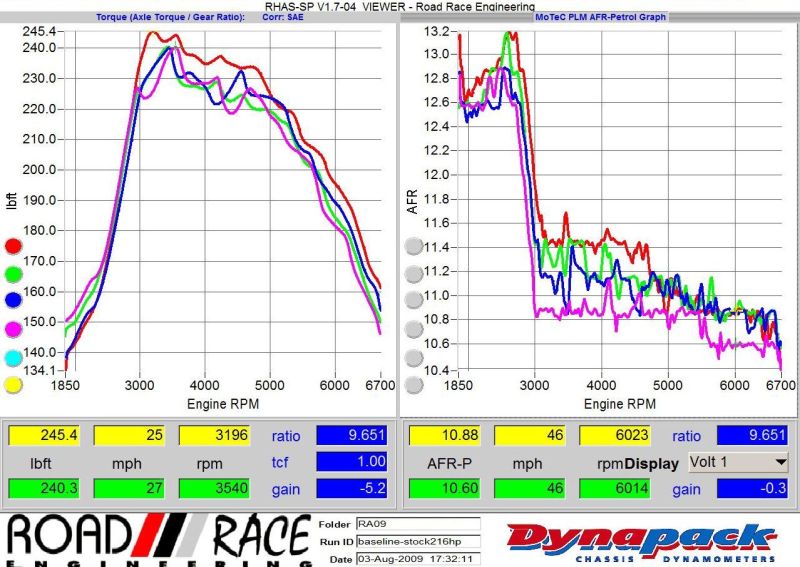Toggle the top gray circle on AFR graph
800x567 pixels.
coord(413,246)
